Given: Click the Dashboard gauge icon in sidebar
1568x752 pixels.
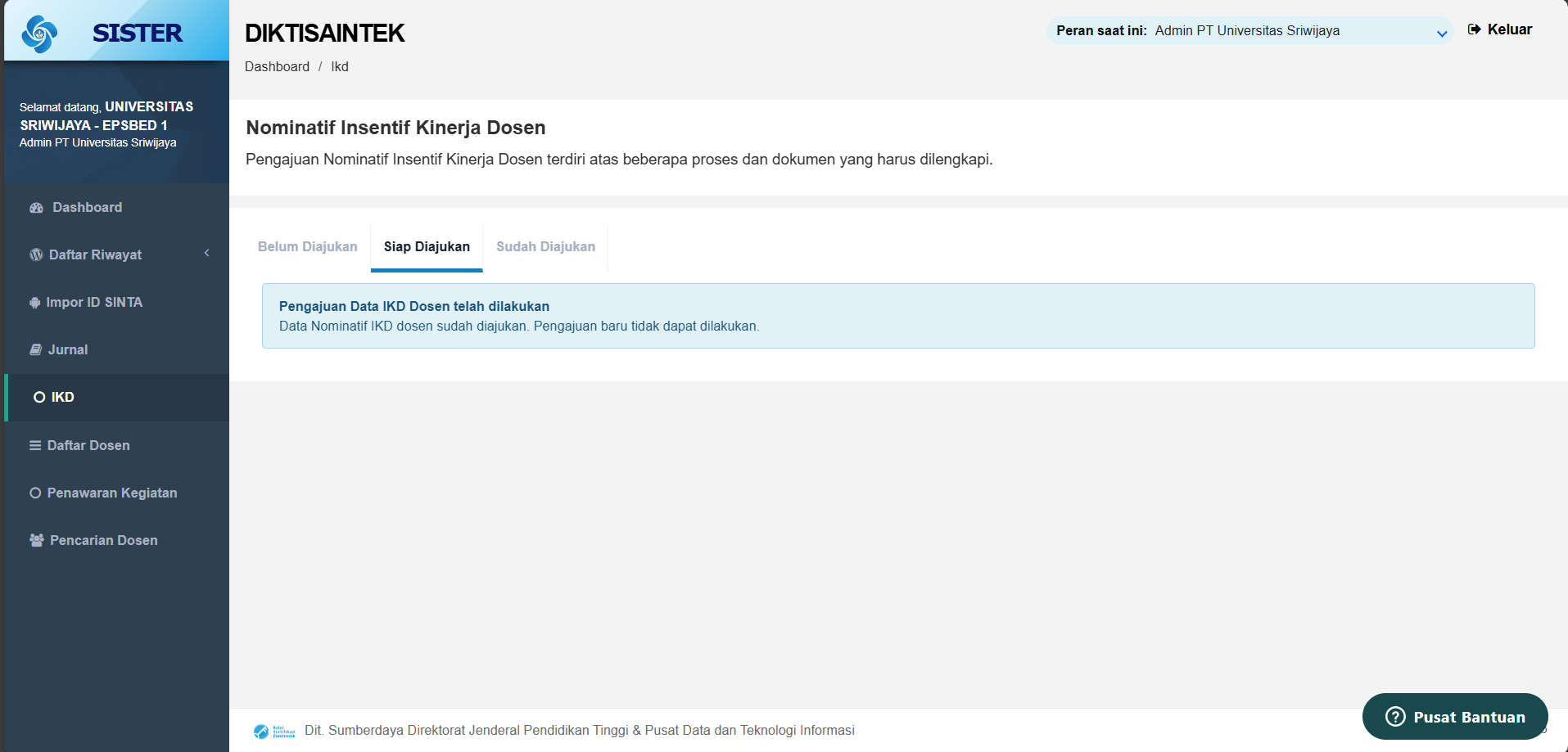Looking at the screenshot, I should [36, 208].
